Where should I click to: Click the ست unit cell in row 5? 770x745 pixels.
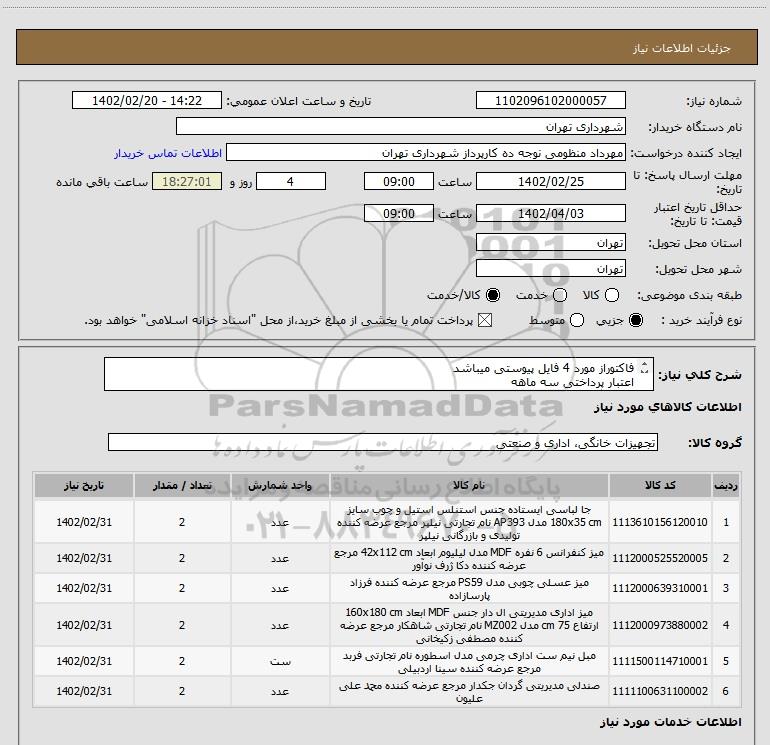(x=280, y=662)
